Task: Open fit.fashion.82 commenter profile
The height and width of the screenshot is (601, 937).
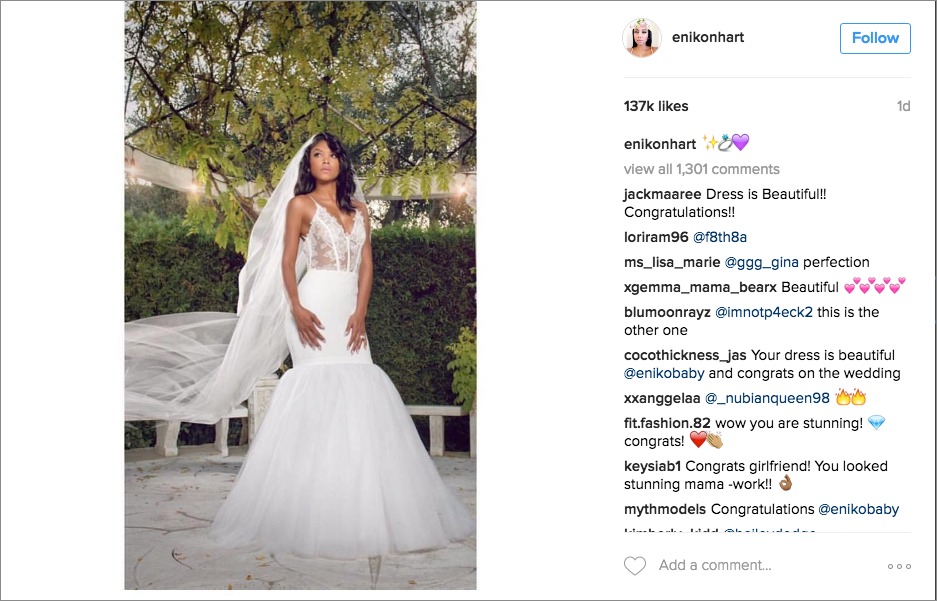Action: click(667, 423)
